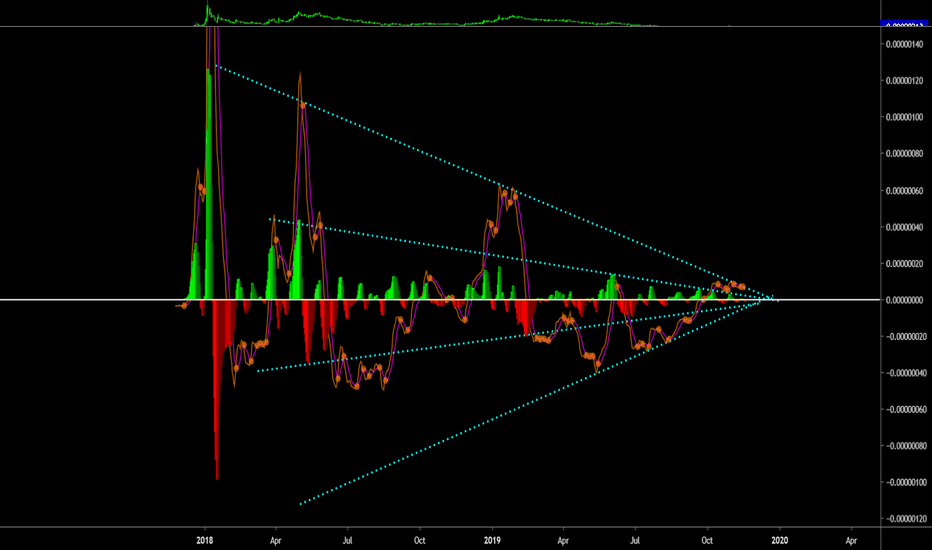
Task: Click the Jul label between 2018 and 2019
Action: [347, 540]
